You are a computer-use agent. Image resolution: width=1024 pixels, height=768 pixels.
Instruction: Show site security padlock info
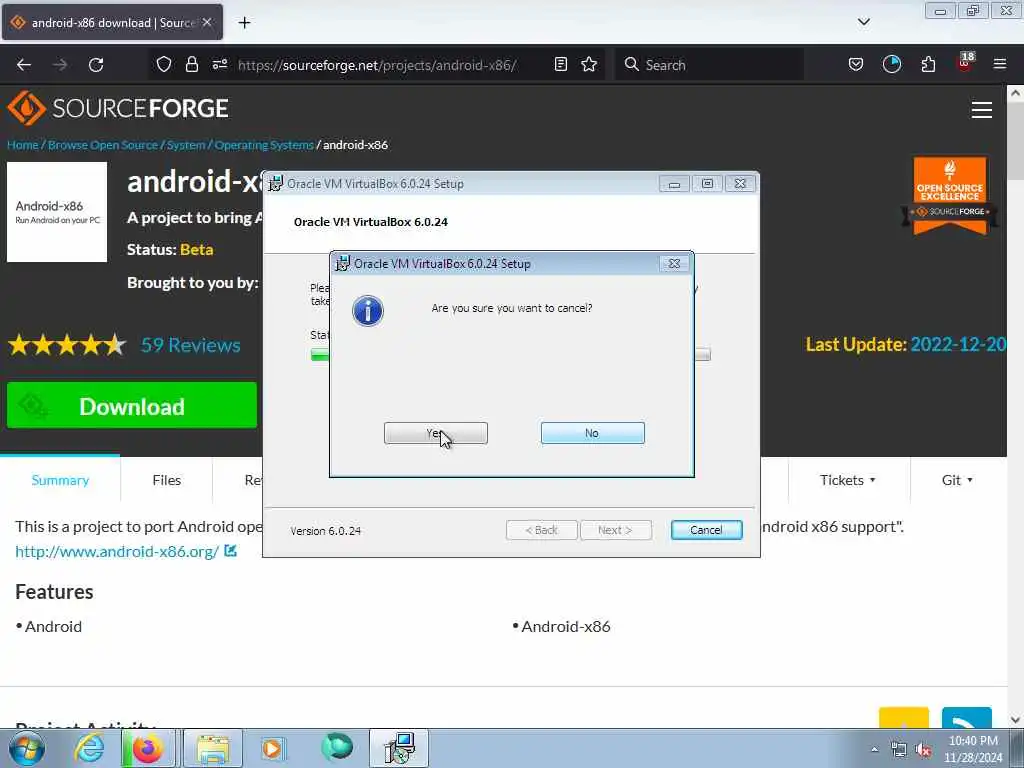pyautogui.click(x=191, y=64)
